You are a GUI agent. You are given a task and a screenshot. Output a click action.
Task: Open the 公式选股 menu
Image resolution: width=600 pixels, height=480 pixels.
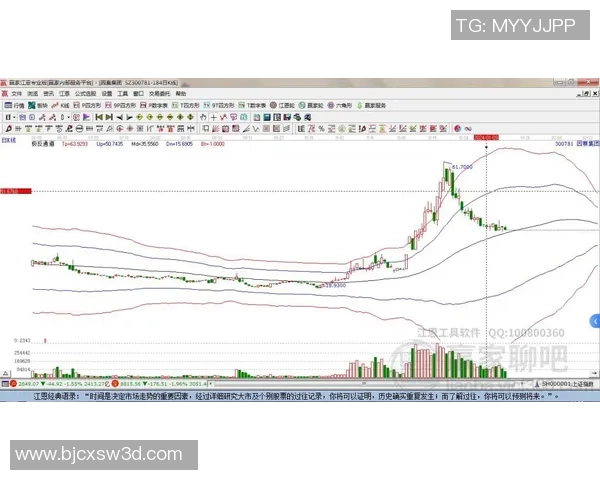(x=90, y=93)
